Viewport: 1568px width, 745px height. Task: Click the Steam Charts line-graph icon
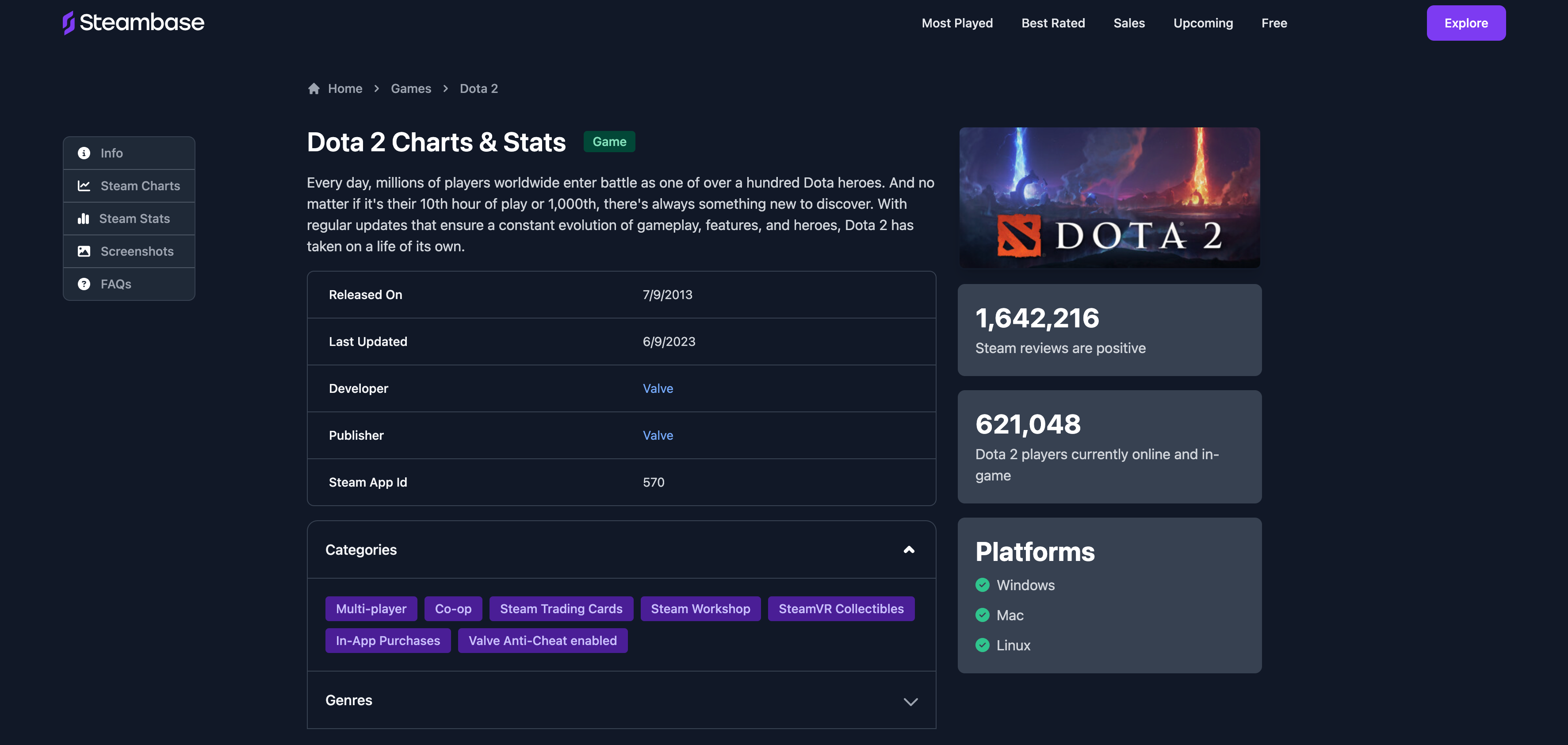pos(84,186)
